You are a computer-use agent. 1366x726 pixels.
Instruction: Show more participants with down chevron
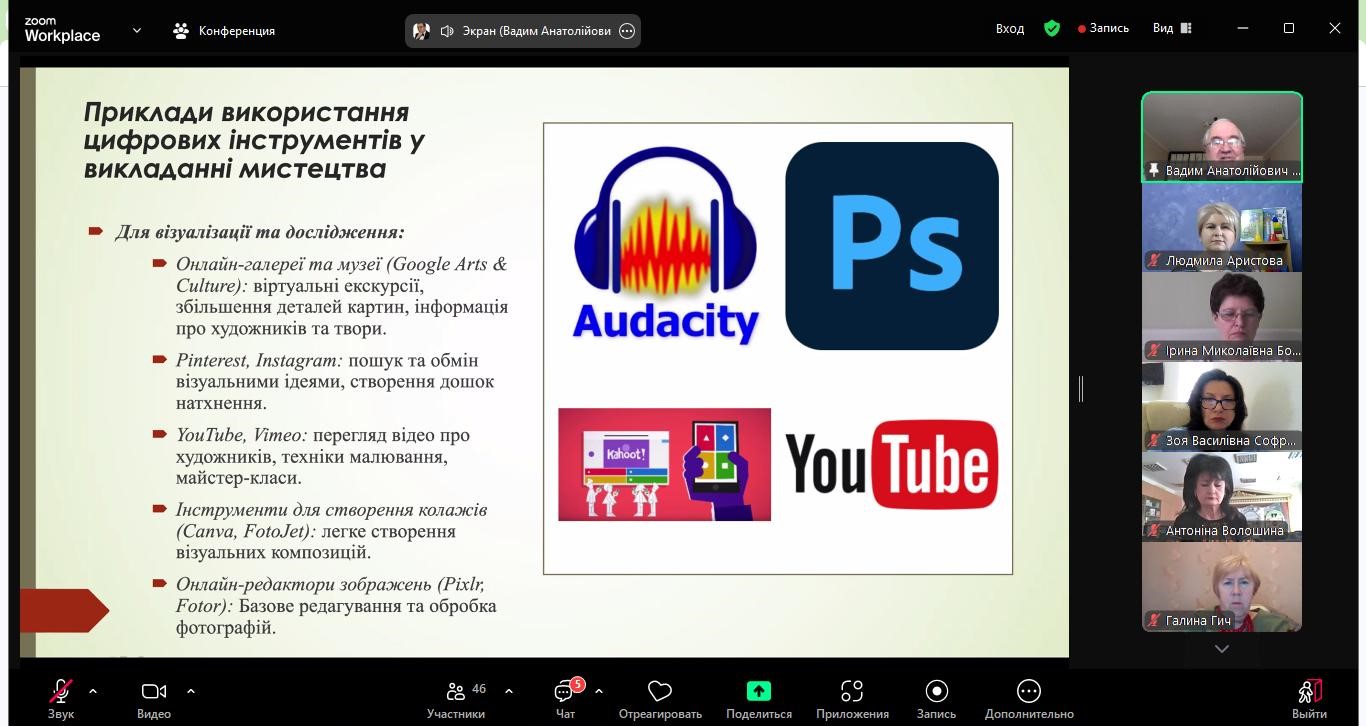coord(1222,649)
